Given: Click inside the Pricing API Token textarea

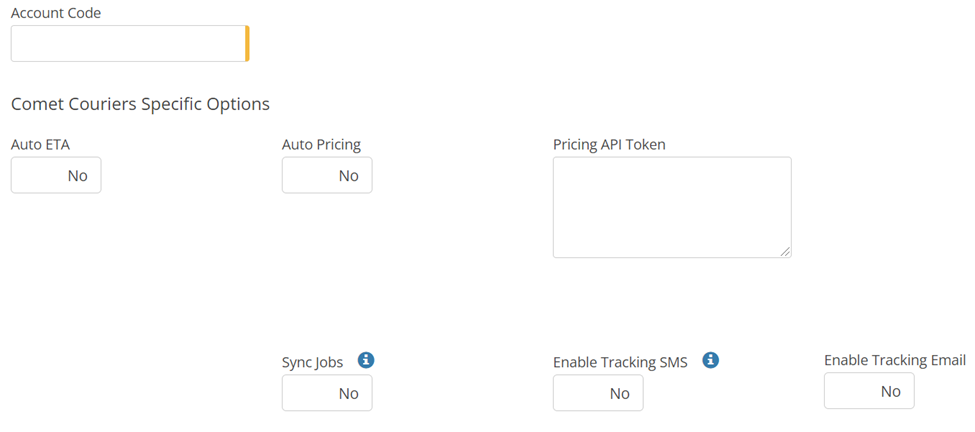Looking at the screenshot, I should point(671,206).
